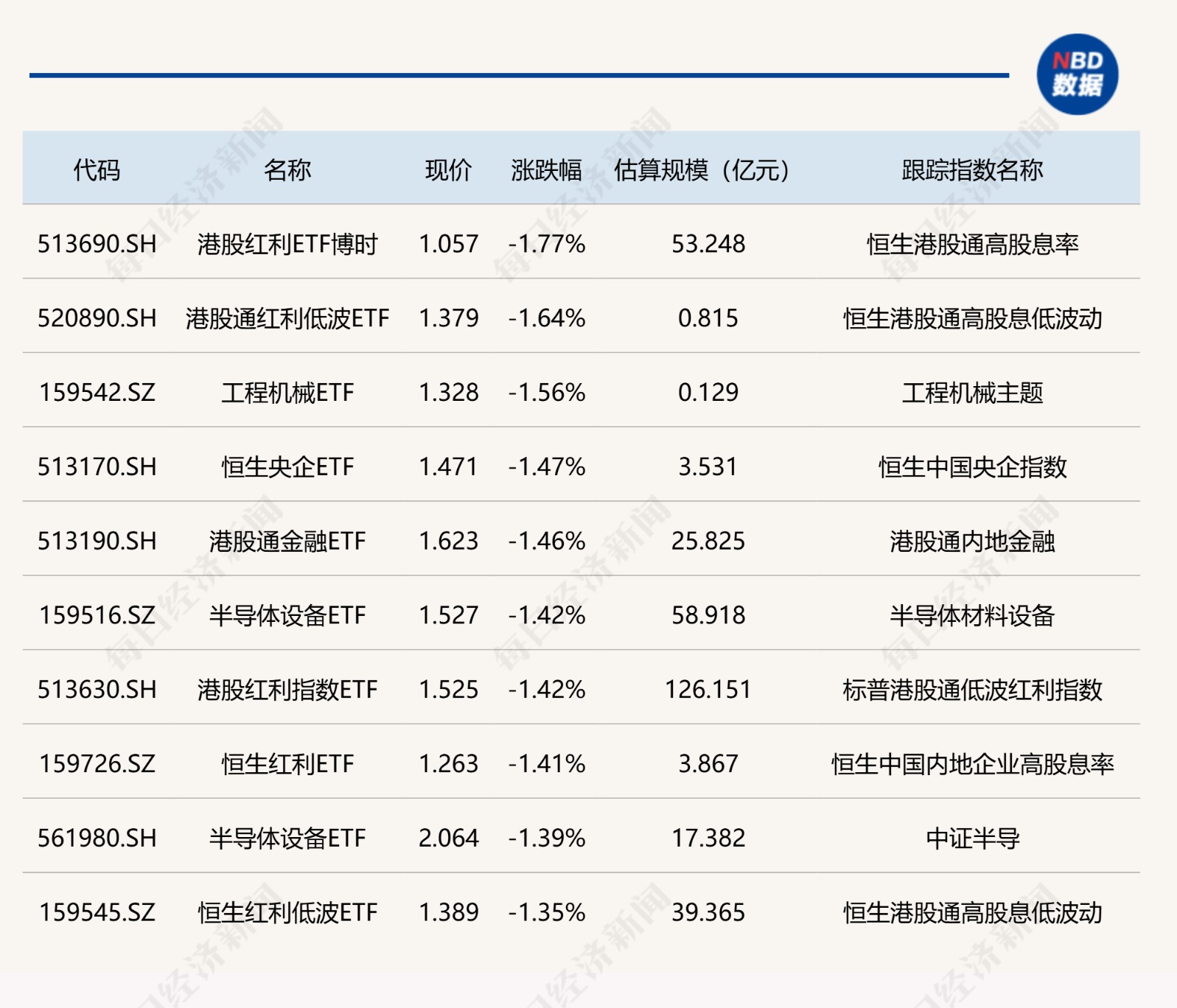Click the price value 2.064
The width and height of the screenshot is (1177, 1008).
coord(448,839)
